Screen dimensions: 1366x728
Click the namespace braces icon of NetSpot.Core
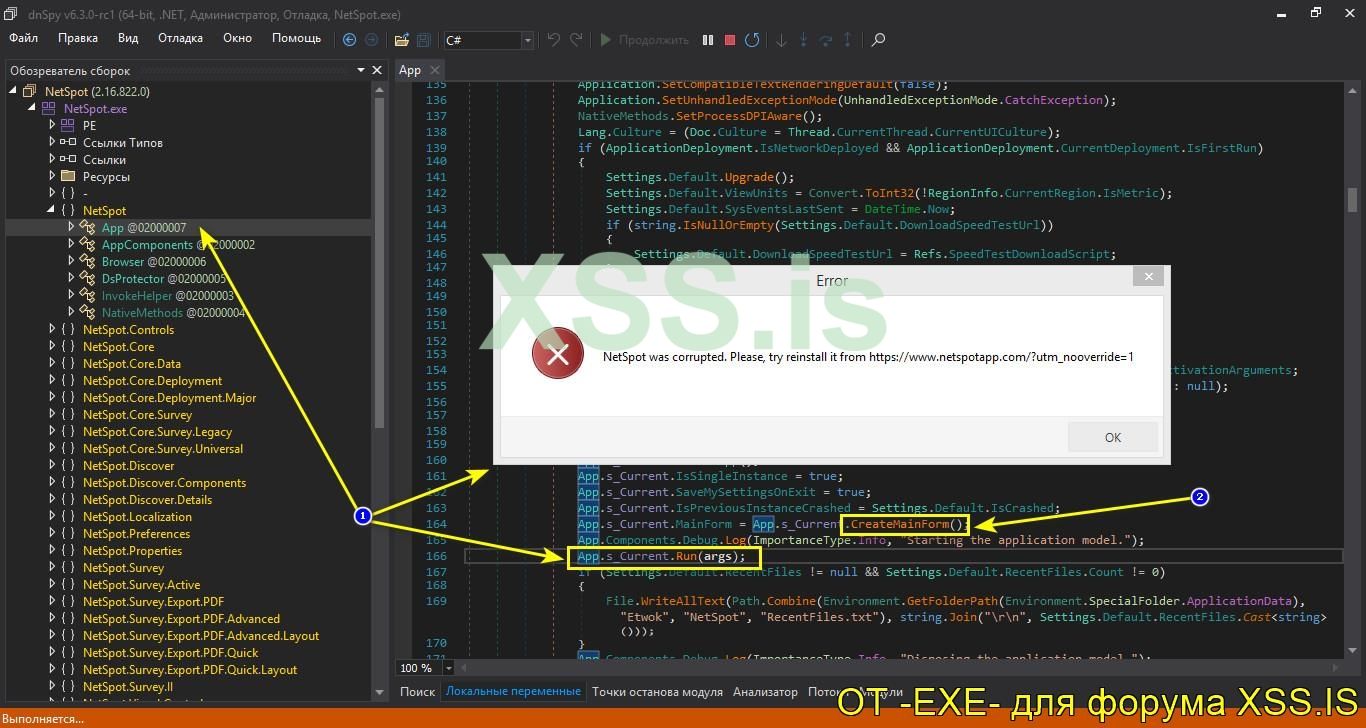click(68, 346)
